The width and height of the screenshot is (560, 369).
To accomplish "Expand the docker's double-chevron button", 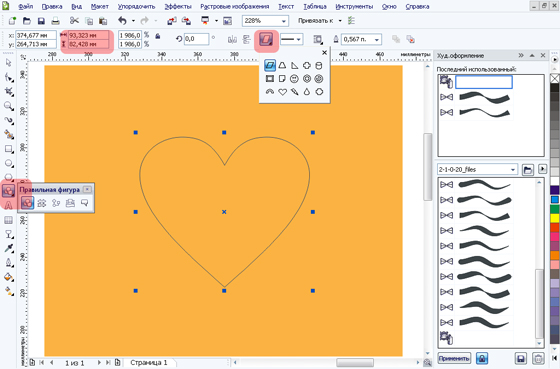I will pos(521,55).
